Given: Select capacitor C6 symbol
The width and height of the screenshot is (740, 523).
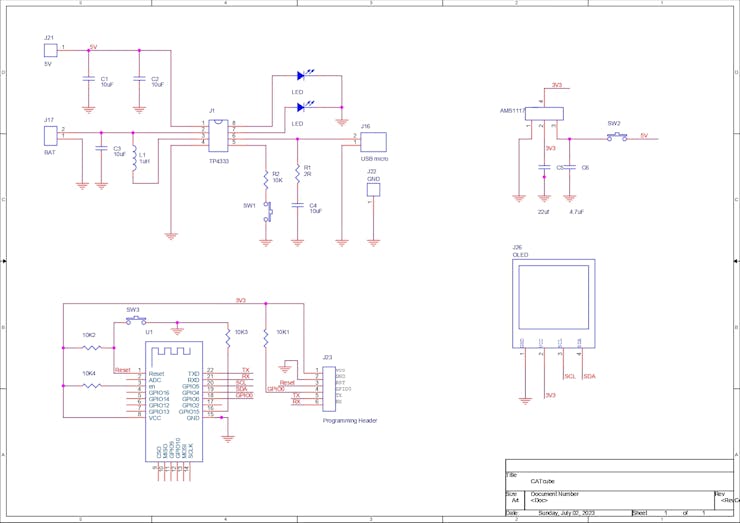Looking at the screenshot, I should pos(570,167).
